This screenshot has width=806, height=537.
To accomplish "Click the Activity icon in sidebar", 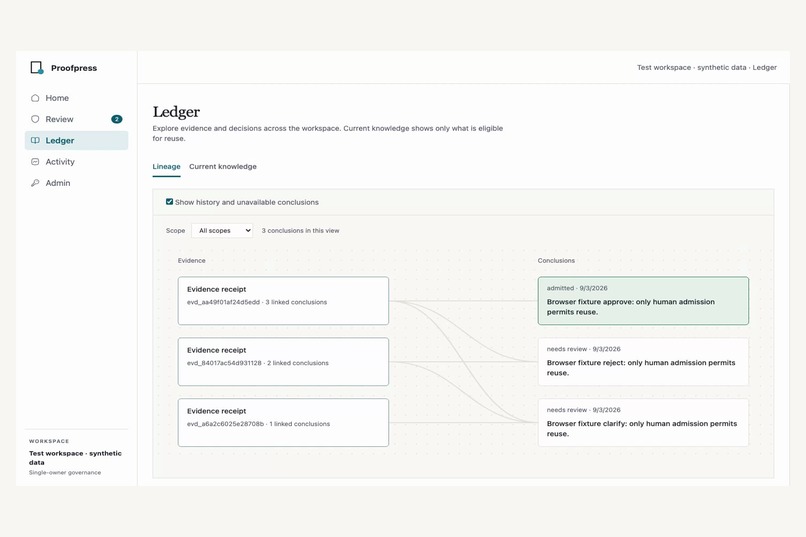I will click(x=35, y=161).
